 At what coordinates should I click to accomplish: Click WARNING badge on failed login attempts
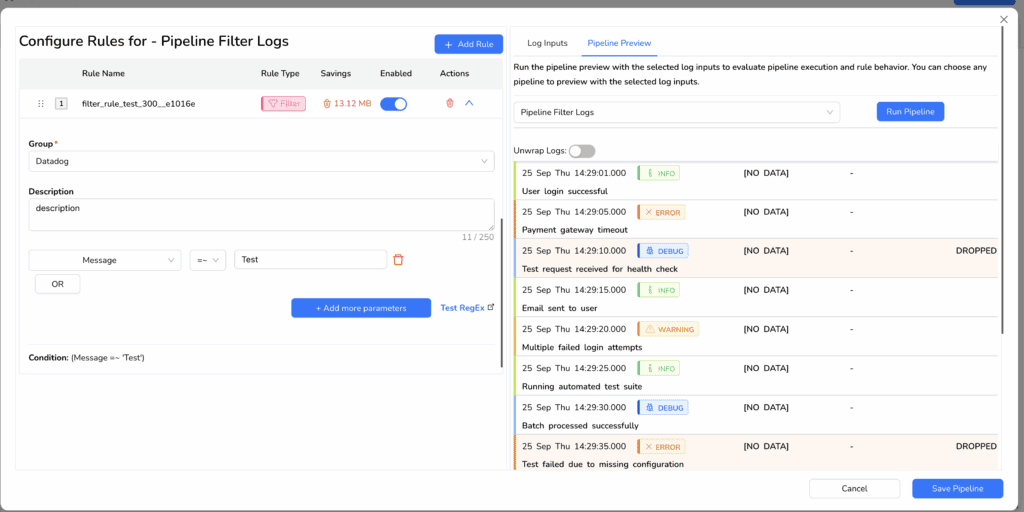click(668, 329)
